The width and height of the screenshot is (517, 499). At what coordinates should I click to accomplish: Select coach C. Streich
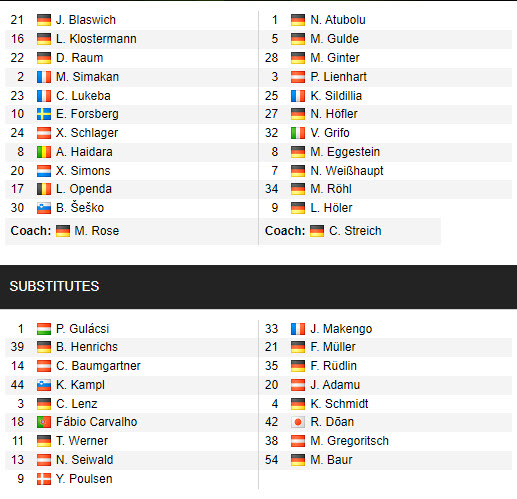355,231
